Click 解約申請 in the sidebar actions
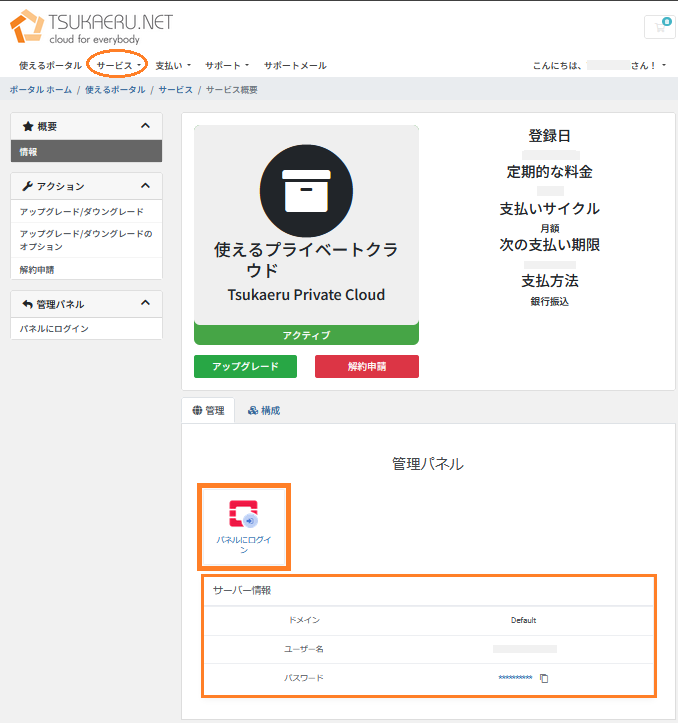 (86, 270)
